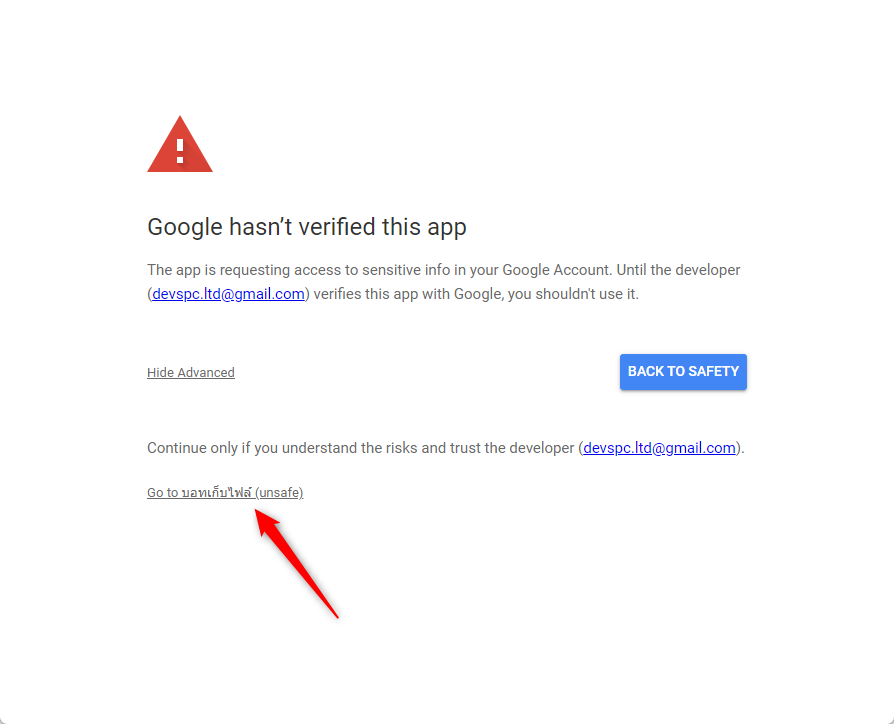
Task: Collapse the section with Hide Advanced
Action: (x=190, y=373)
